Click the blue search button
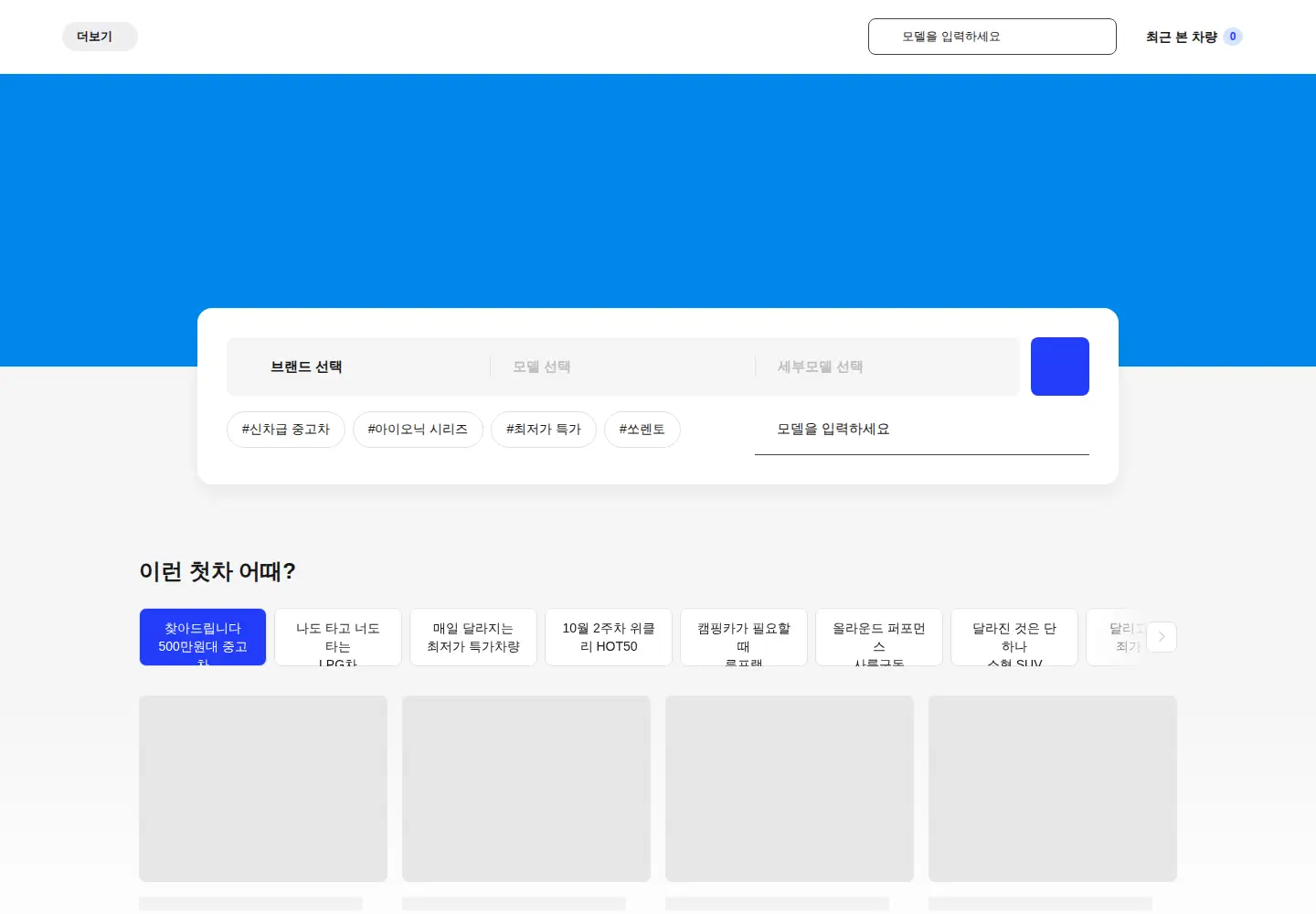 click(1060, 367)
